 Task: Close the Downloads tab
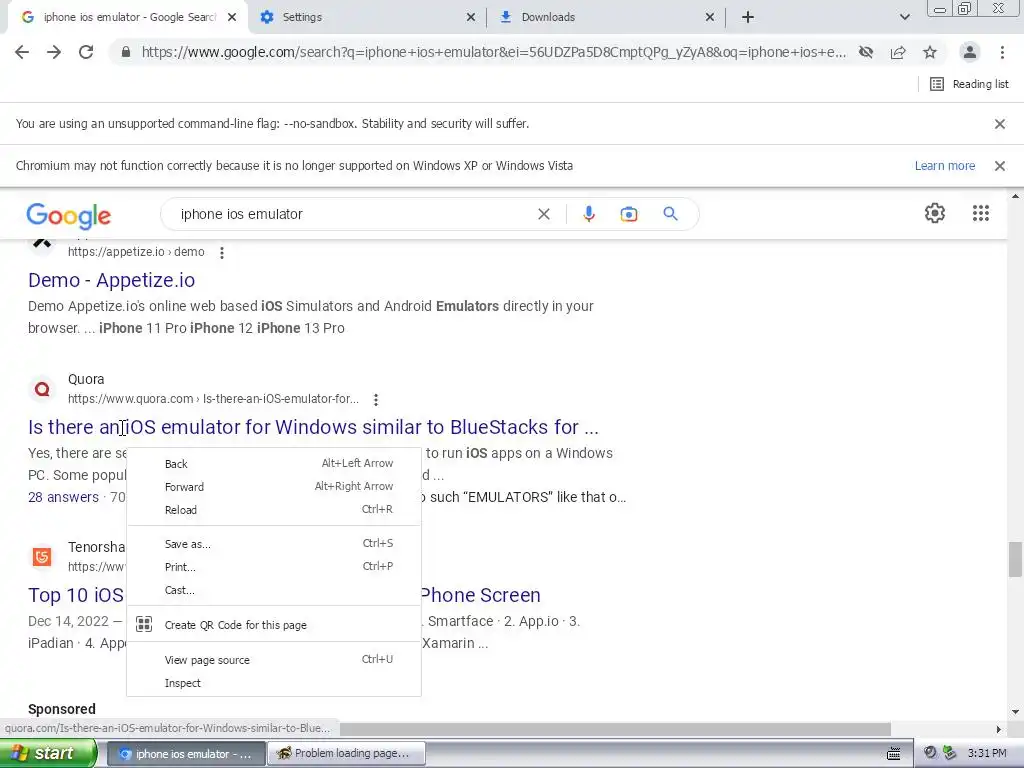[x=710, y=18]
